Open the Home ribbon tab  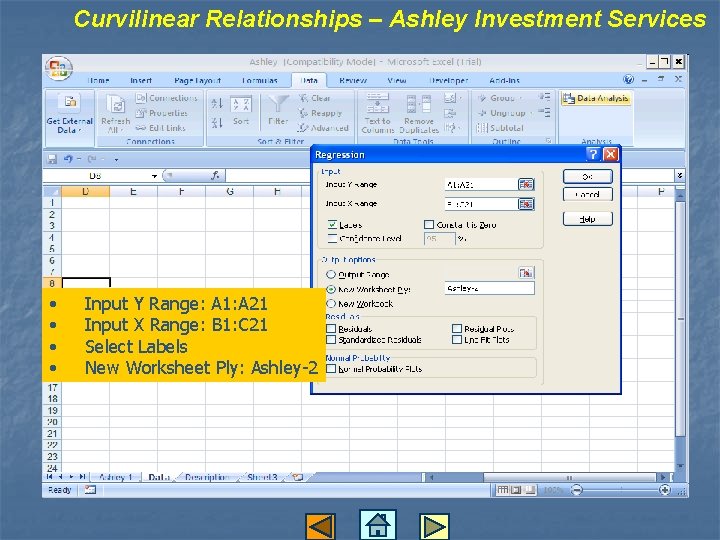[98, 80]
